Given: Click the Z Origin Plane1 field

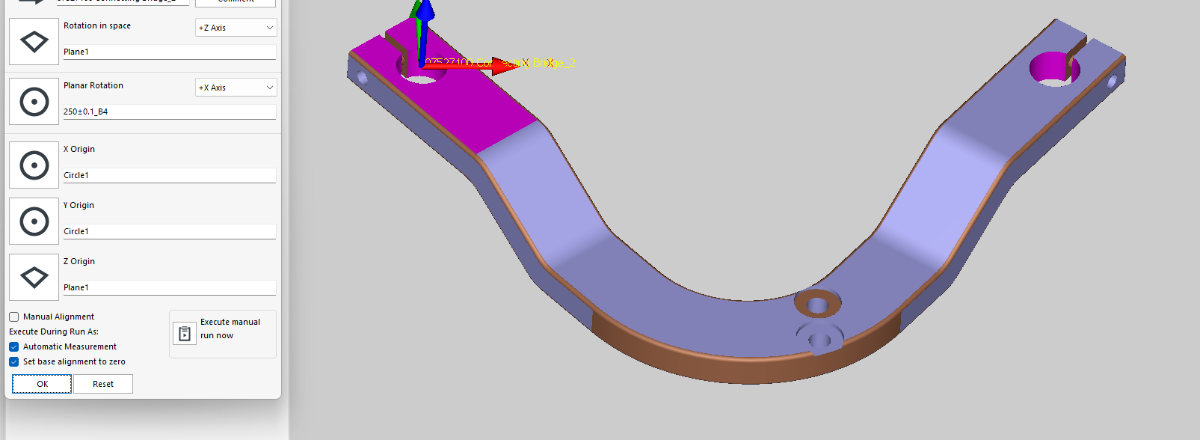Looking at the screenshot, I should point(168,288).
